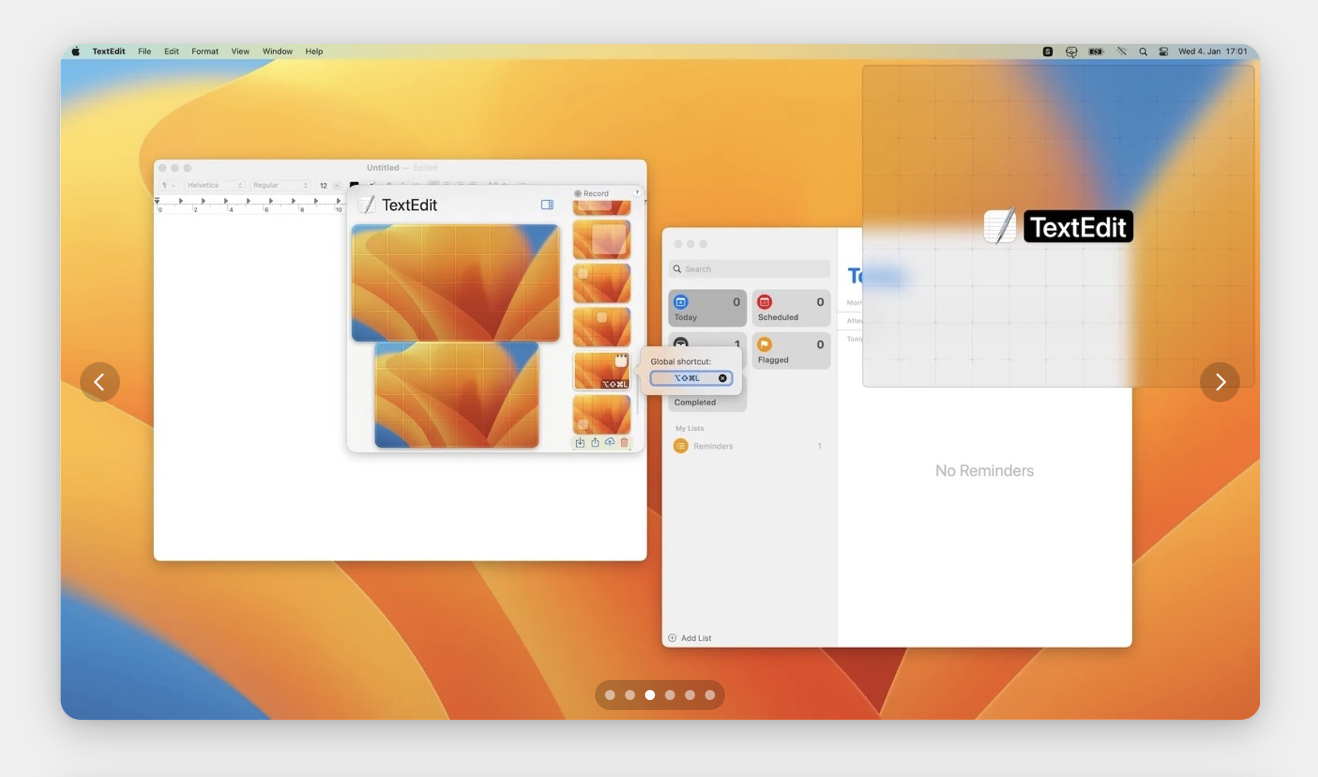Click the share icon at popup bottom

[595, 442]
